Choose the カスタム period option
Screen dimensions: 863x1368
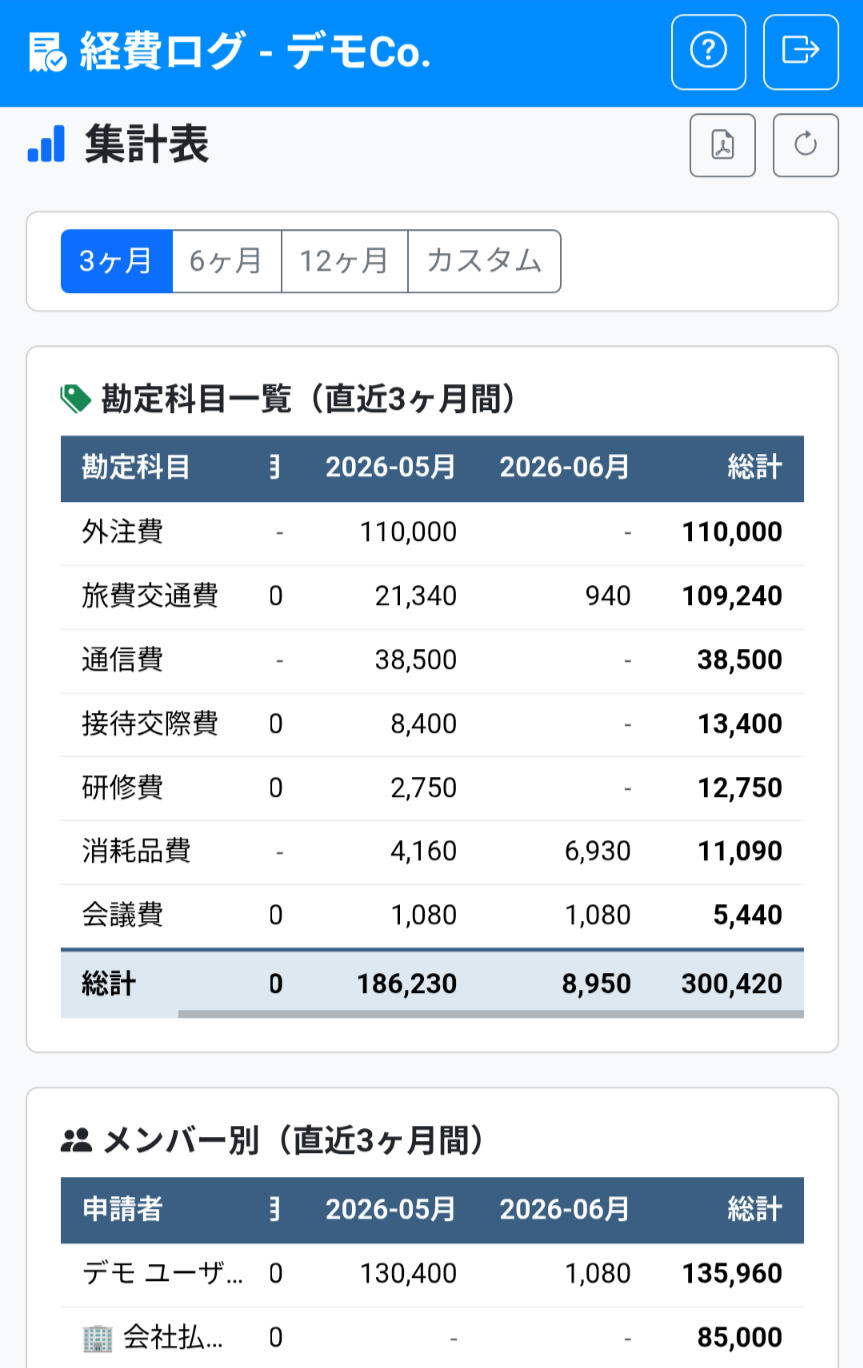[x=484, y=261]
